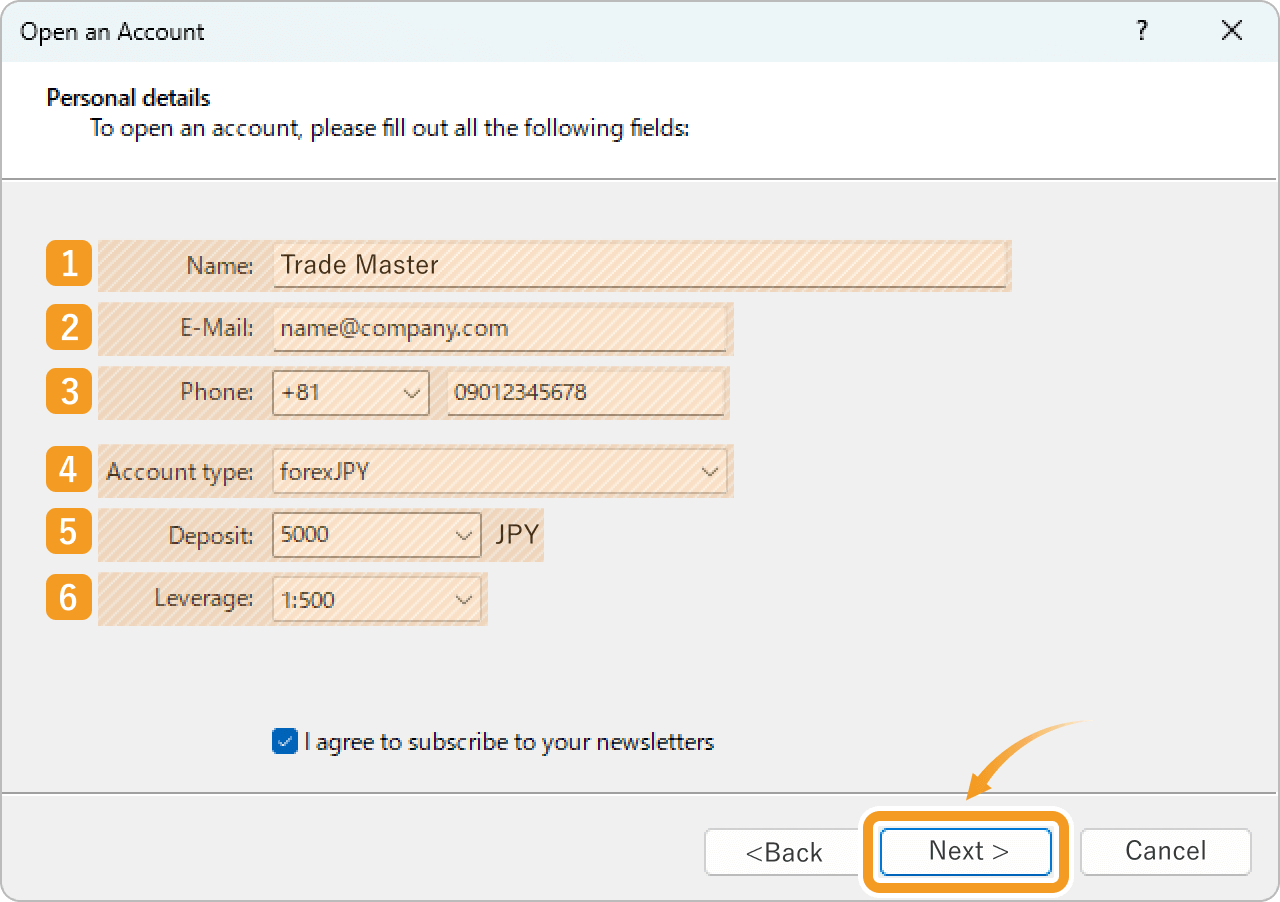Open the +81 phone country code dropdown

tap(350, 393)
